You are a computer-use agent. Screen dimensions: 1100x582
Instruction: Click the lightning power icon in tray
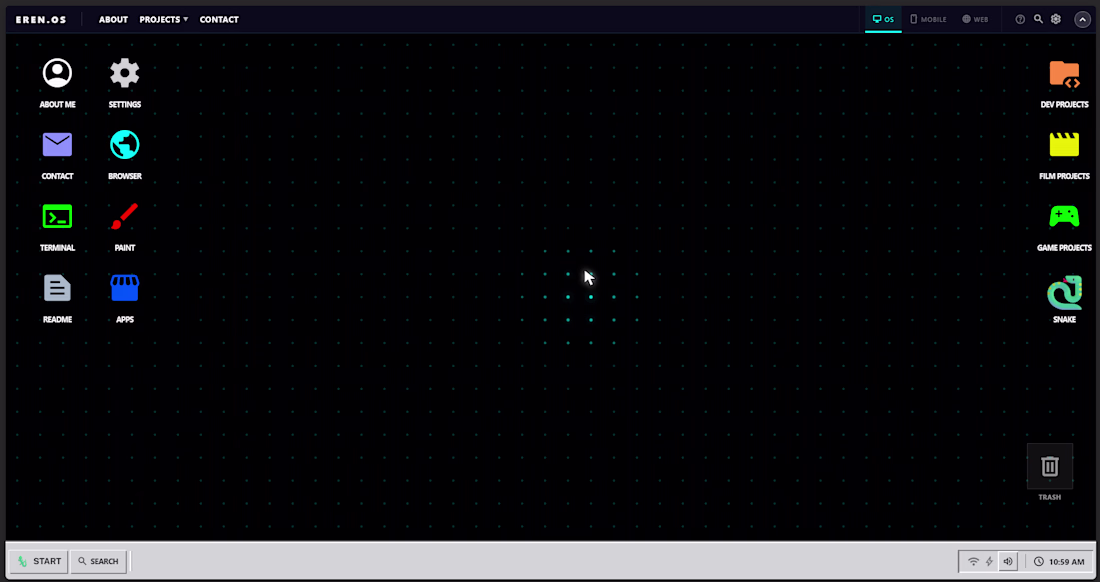[x=989, y=562]
